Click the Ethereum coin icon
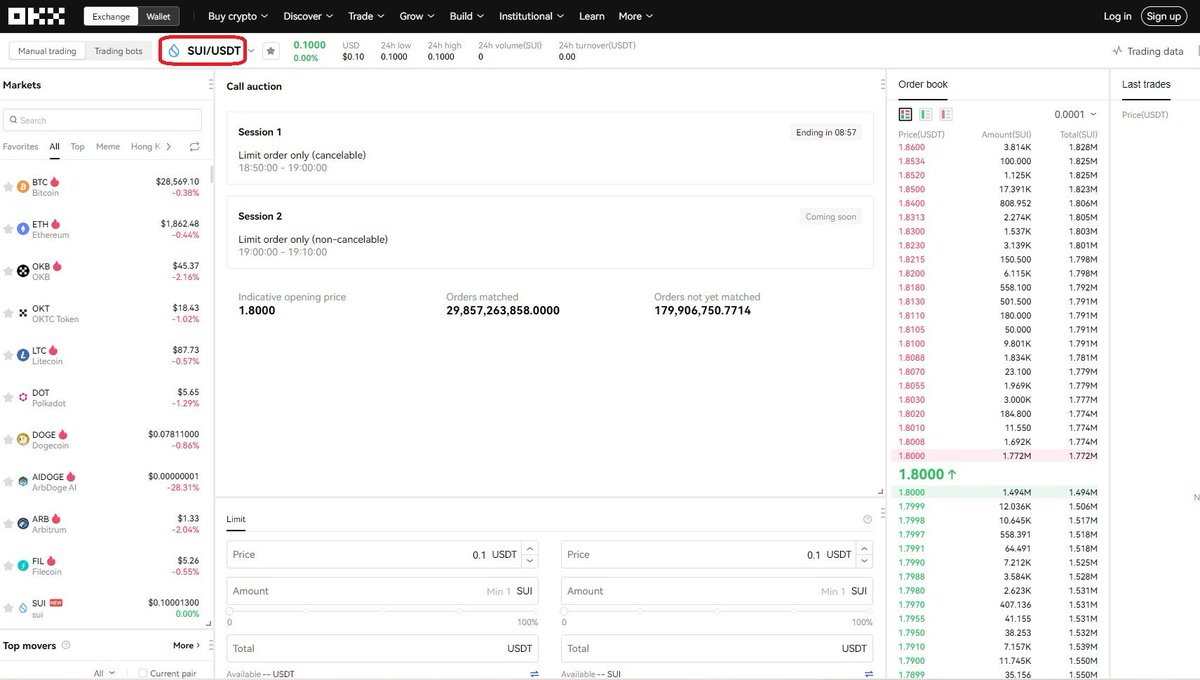The image size is (1200, 680). [x=23, y=229]
